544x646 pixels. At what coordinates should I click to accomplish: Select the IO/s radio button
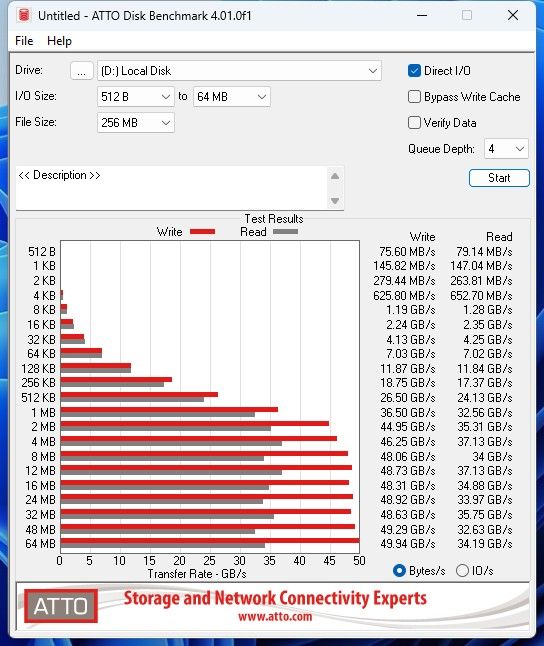point(462,571)
